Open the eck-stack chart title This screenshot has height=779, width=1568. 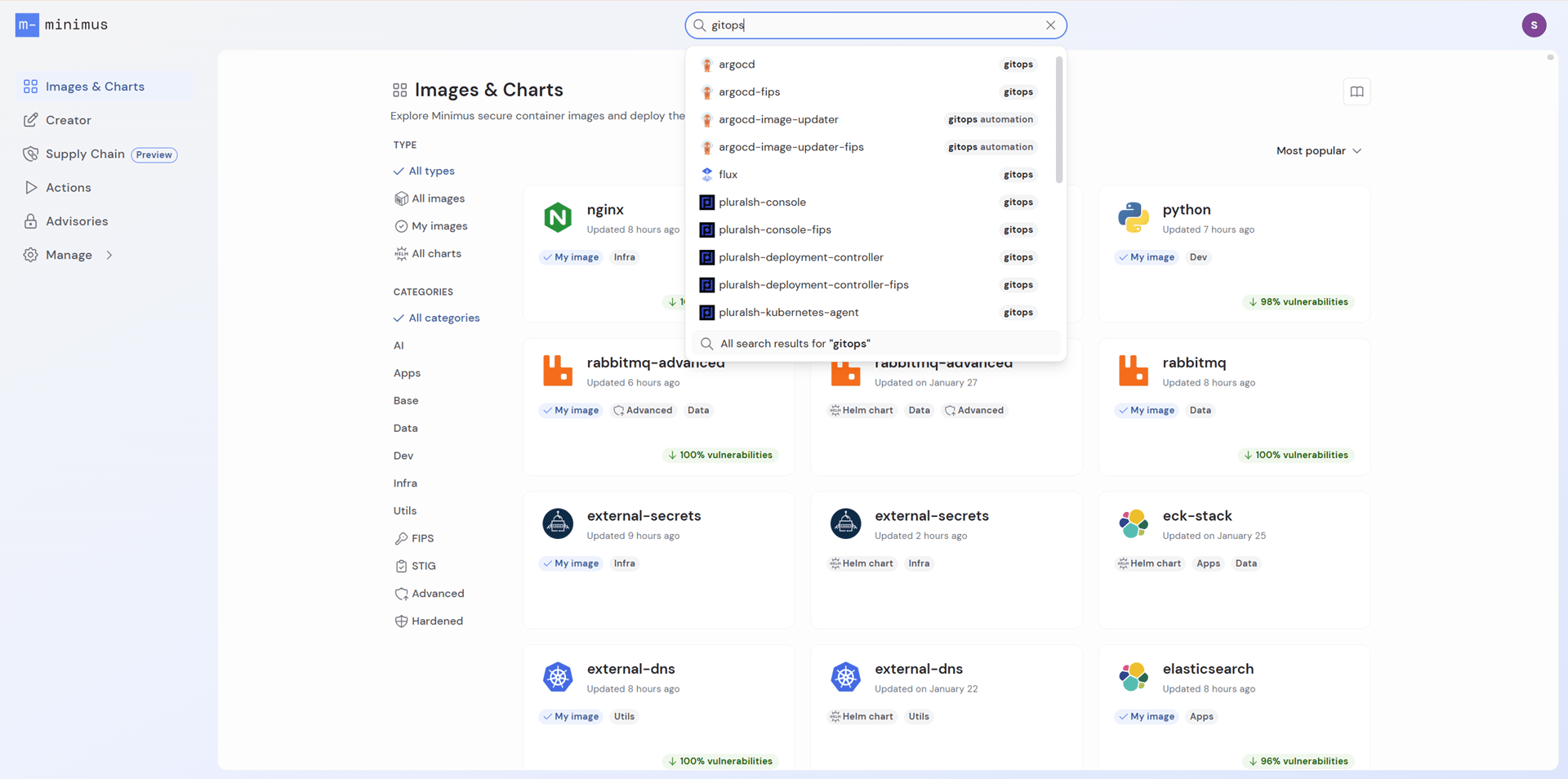[1197, 516]
